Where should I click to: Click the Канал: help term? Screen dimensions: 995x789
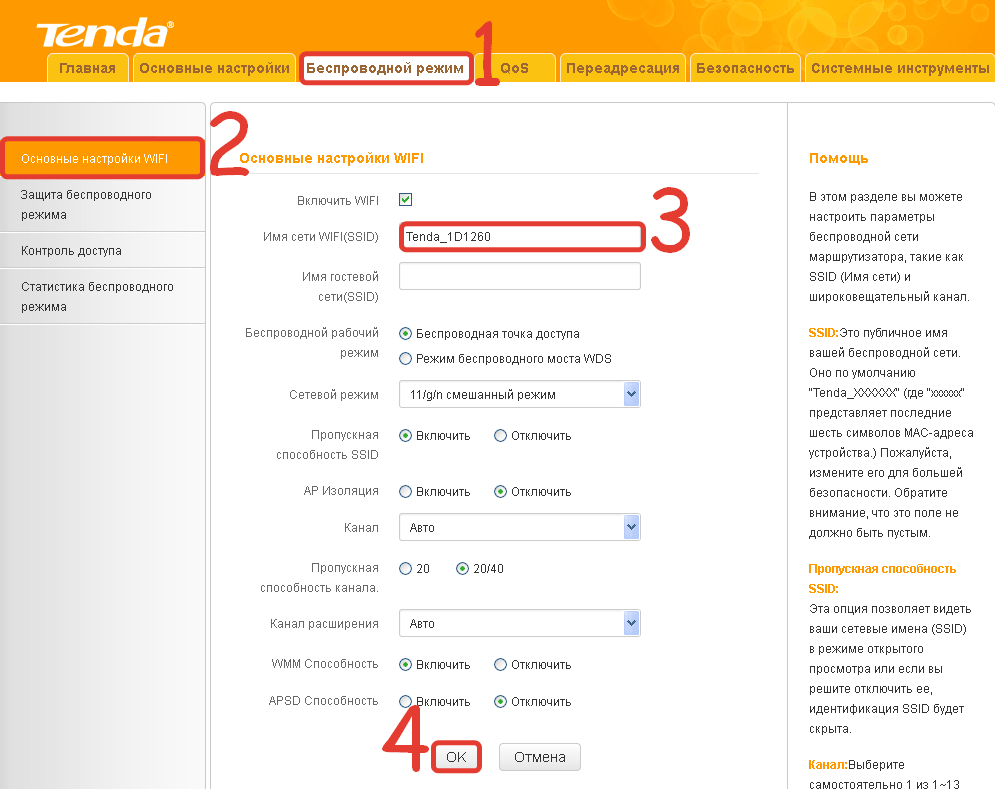pos(827,764)
